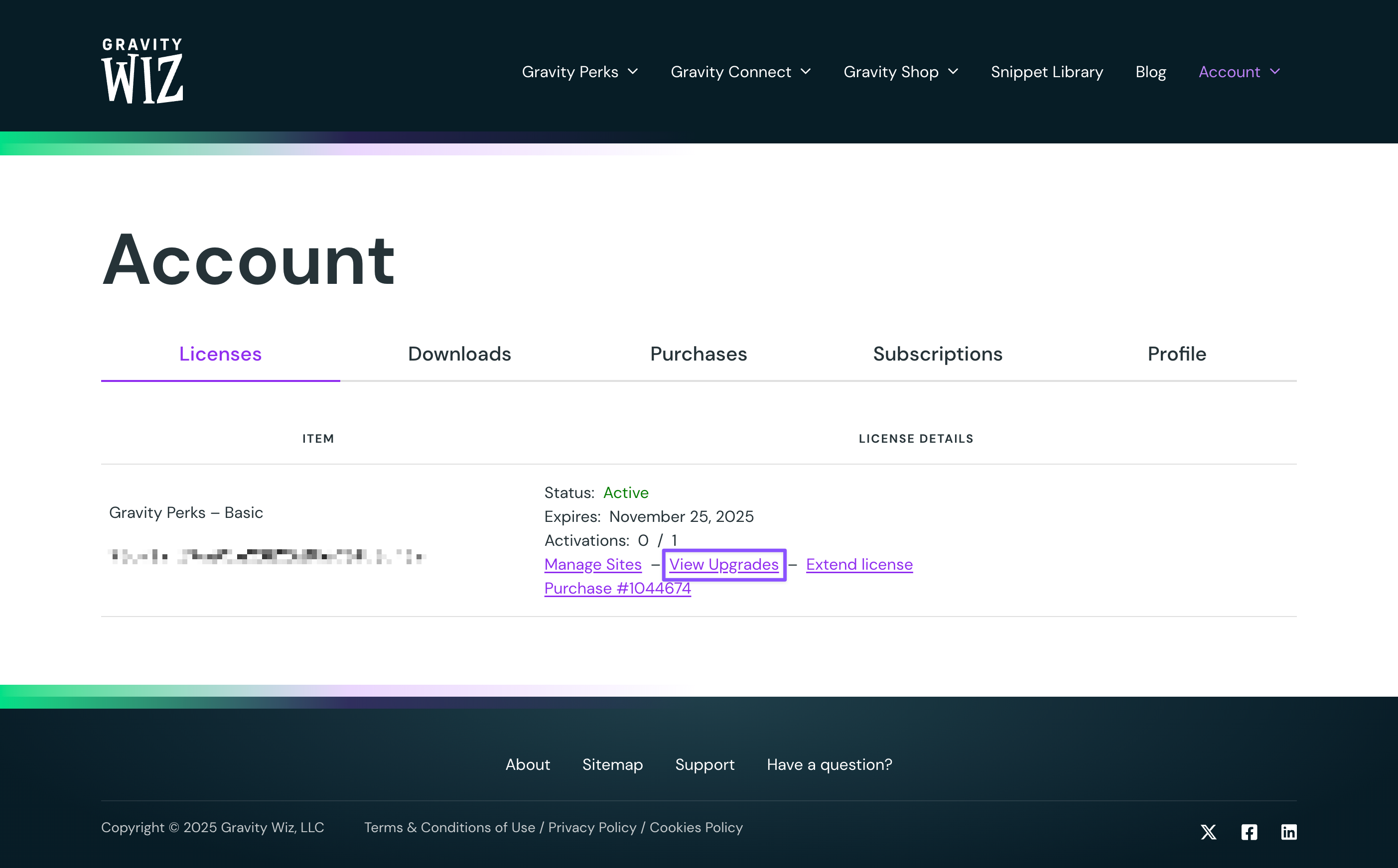Viewport: 1398px width, 868px height.
Task: Open the Privacy Policy link
Action: [x=592, y=827]
